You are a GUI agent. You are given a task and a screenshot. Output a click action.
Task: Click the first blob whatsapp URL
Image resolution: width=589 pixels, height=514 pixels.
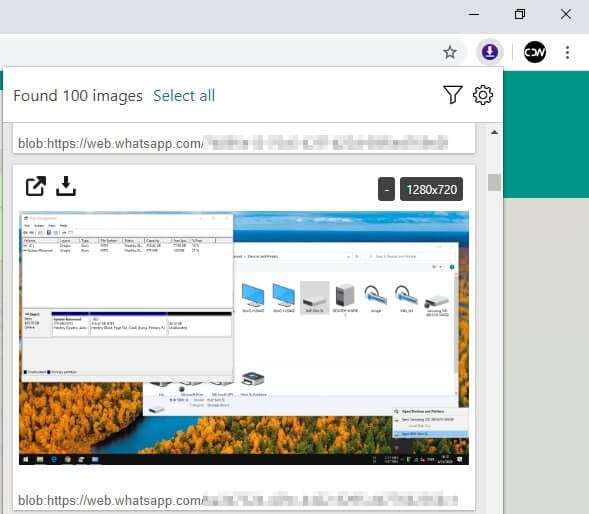coord(233,143)
